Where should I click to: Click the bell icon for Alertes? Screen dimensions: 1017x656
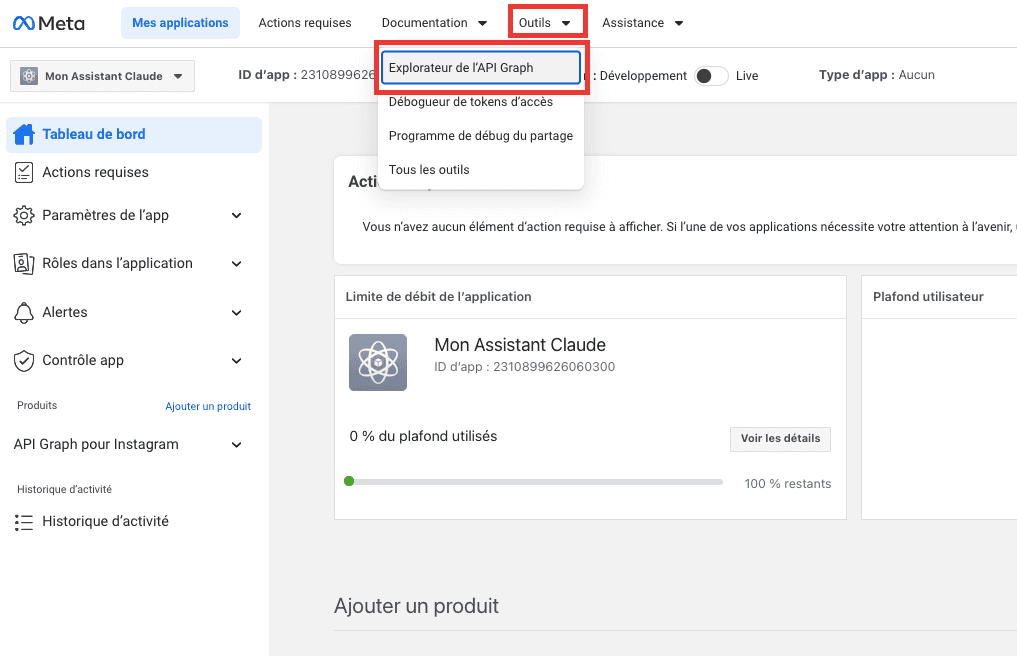pyautogui.click(x=24, y=312)
